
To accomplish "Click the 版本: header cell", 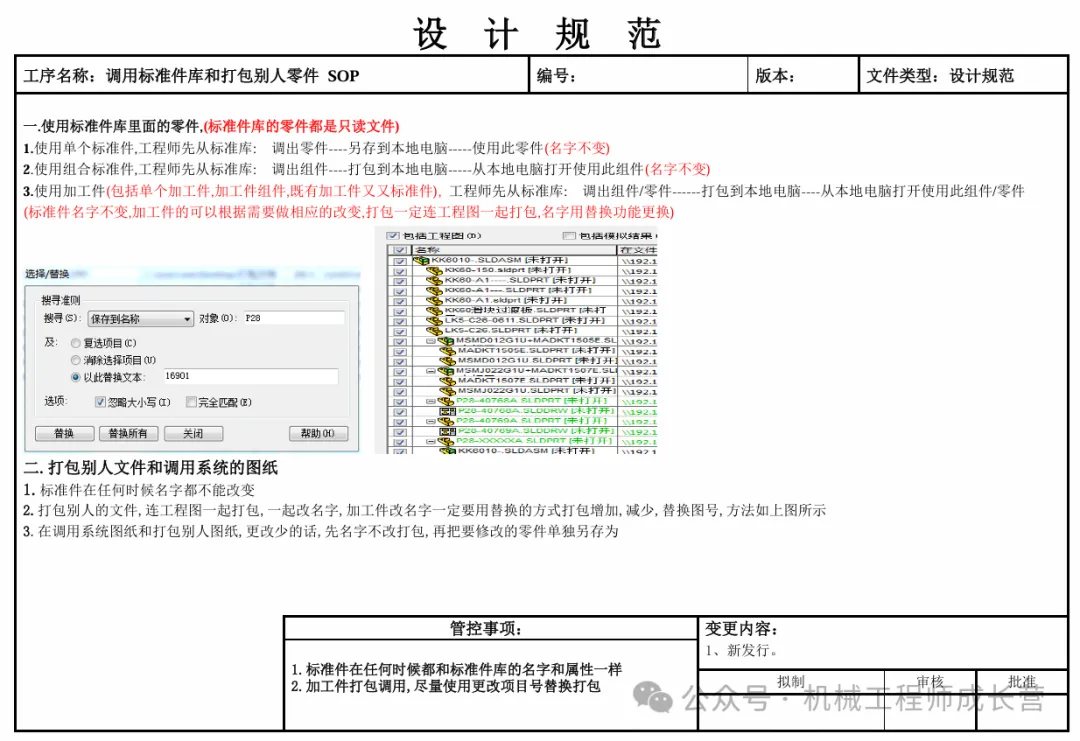I will 803,75.
